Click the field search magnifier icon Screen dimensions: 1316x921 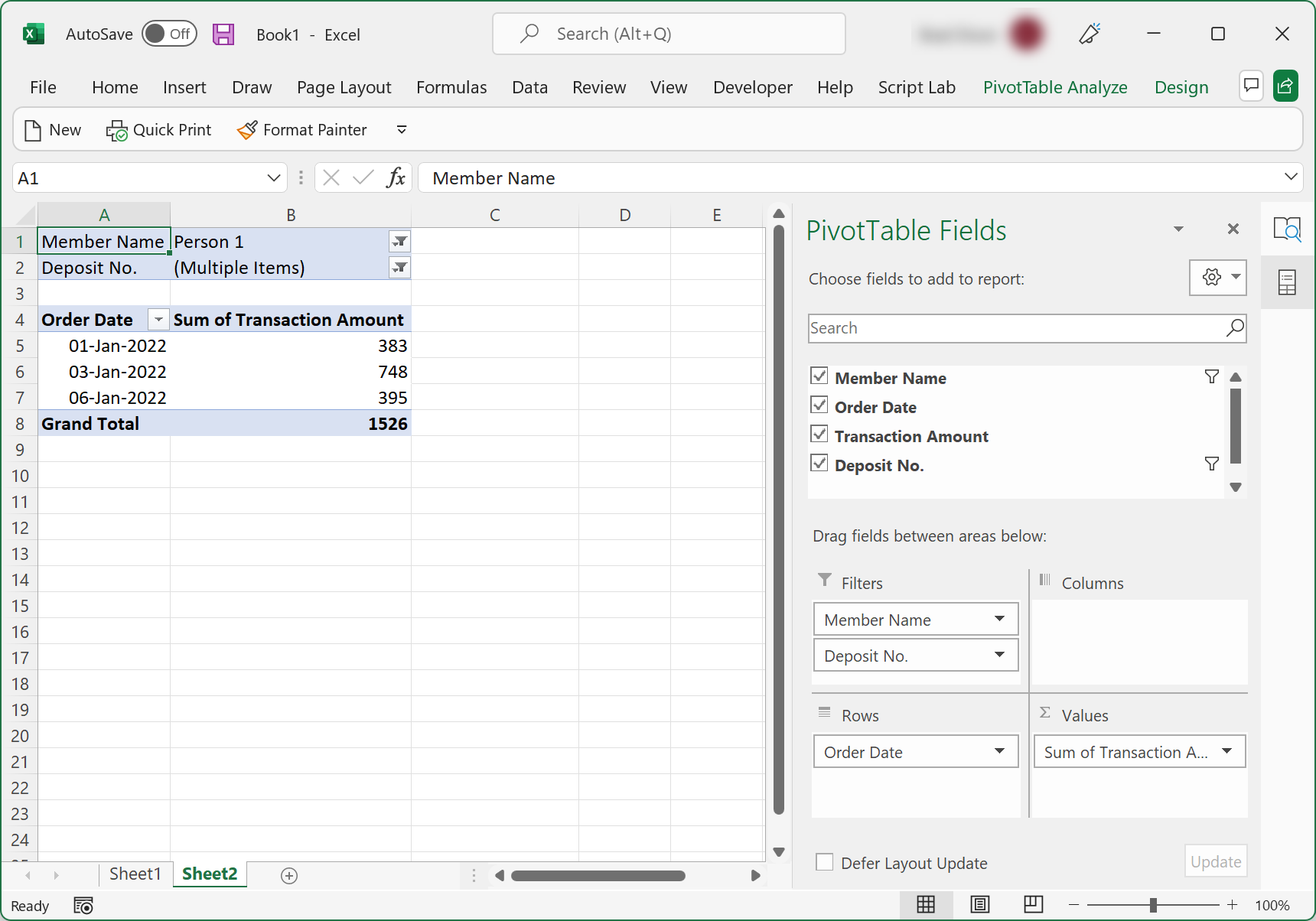coord(1235,328)
